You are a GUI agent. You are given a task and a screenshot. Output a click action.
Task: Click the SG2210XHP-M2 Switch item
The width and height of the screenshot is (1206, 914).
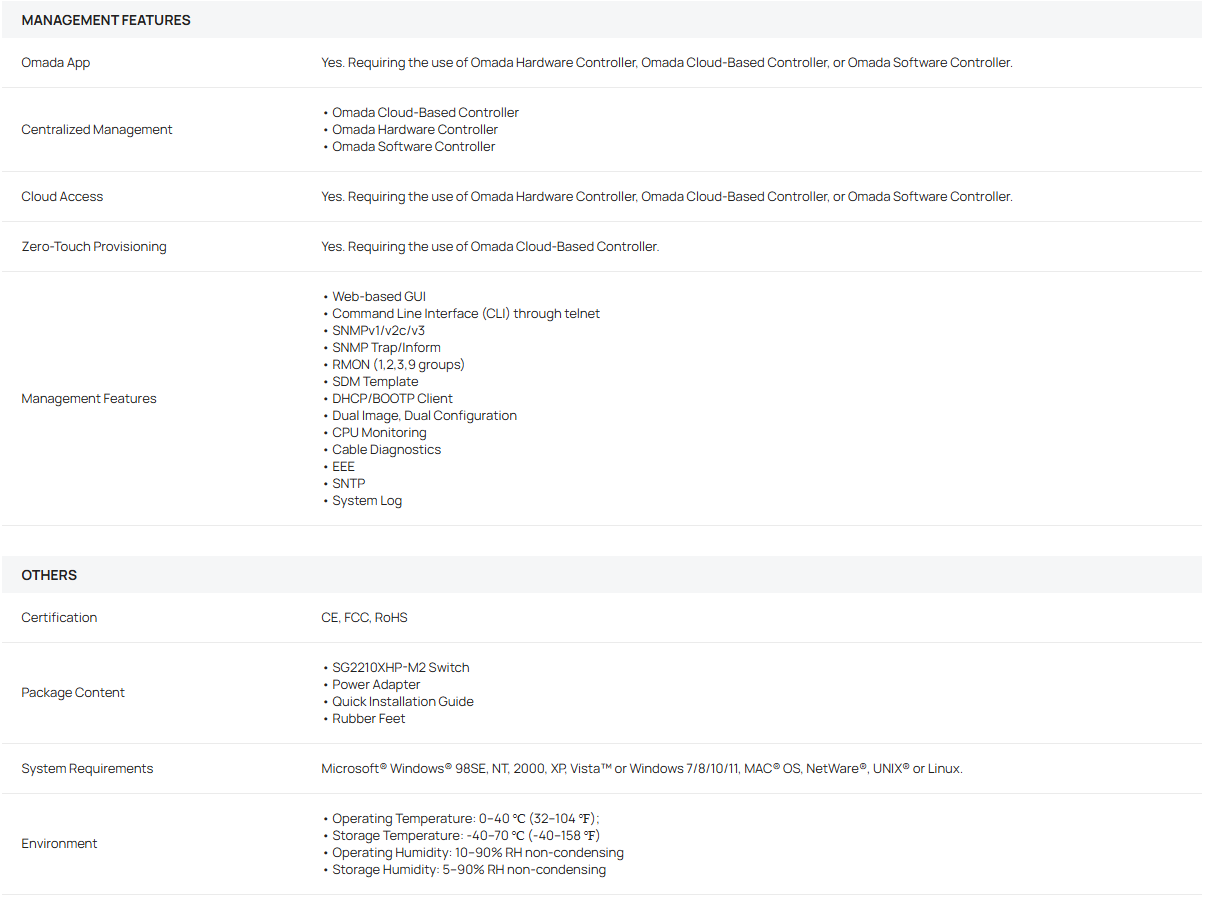(400, 667)
